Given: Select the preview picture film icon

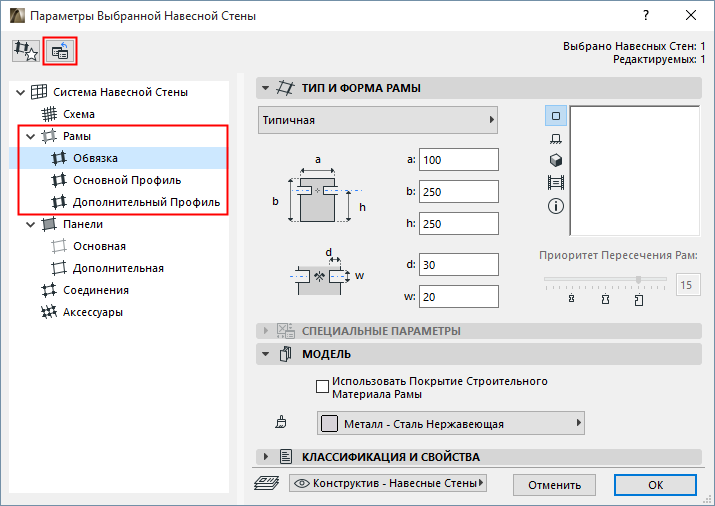Looking at the screenshot, I should coord(556,183).
